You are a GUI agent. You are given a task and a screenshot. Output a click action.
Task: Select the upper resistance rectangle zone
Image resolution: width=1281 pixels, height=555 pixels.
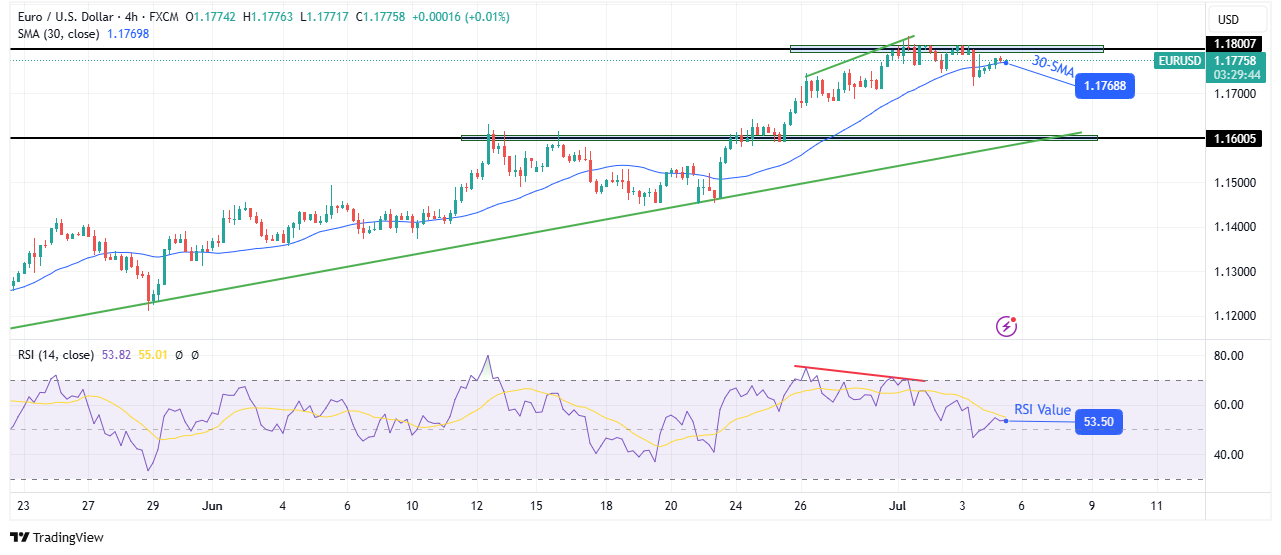[945, 48]
